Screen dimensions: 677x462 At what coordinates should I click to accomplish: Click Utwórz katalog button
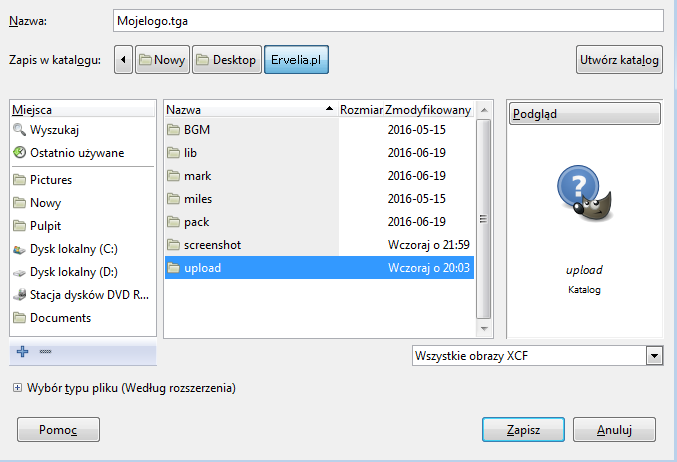tap(619, 60)
